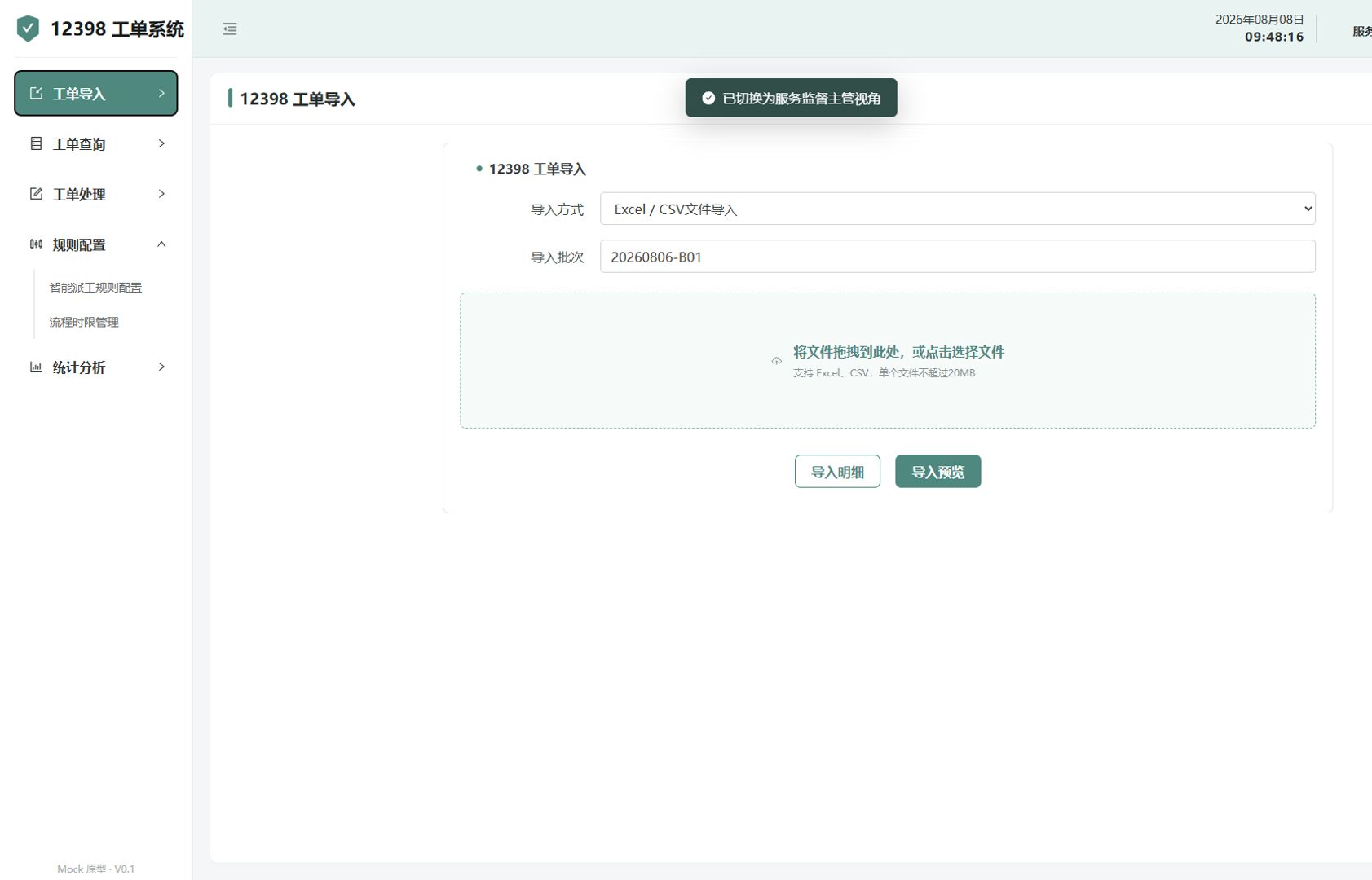
Task: Expand the 工单处理 menu chevron
Action: click(x=161, y=194)
